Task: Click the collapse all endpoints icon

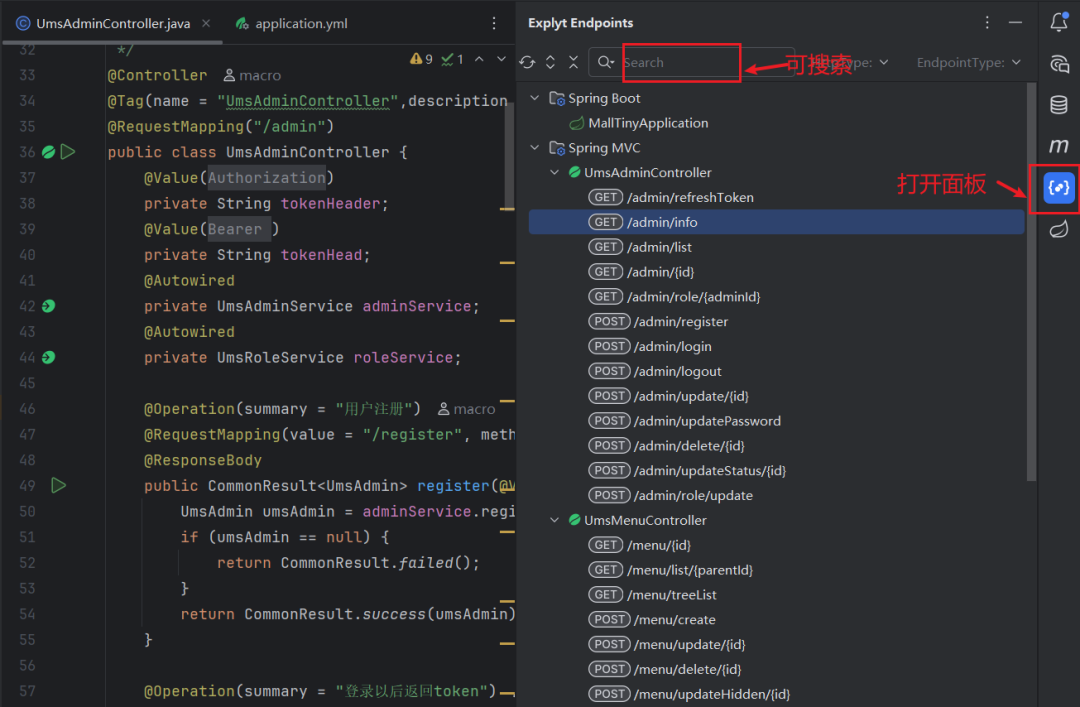Action: [573, 63]
